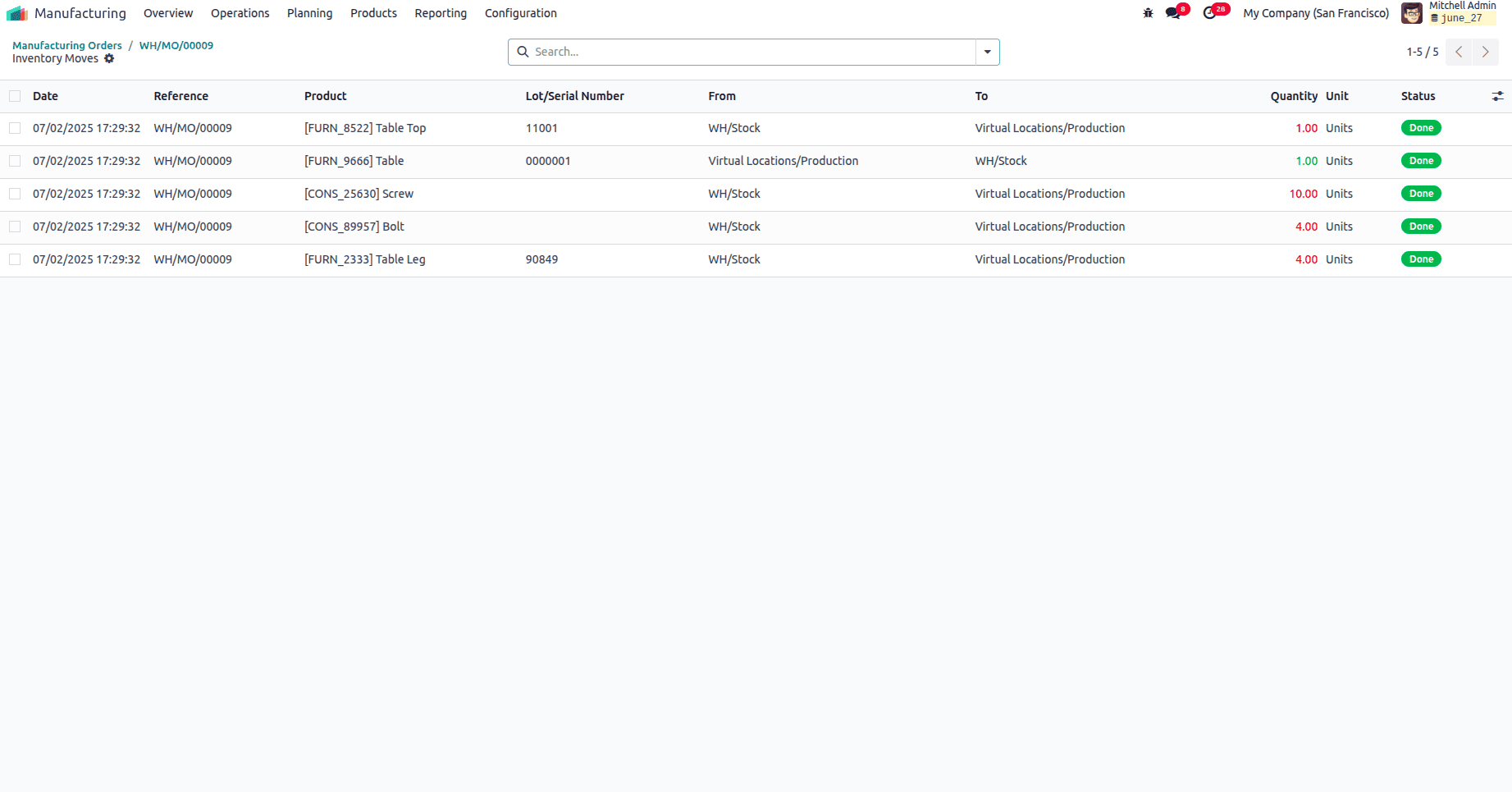The height and width of the screenshot is (792, 1512).
Task: Open the Products menu
Action: [373, 13]
